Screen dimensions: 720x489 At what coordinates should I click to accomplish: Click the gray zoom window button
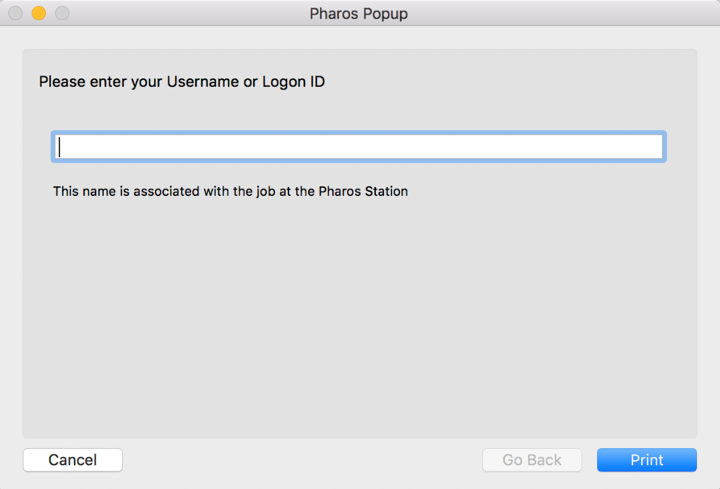[x=62, y=13]
